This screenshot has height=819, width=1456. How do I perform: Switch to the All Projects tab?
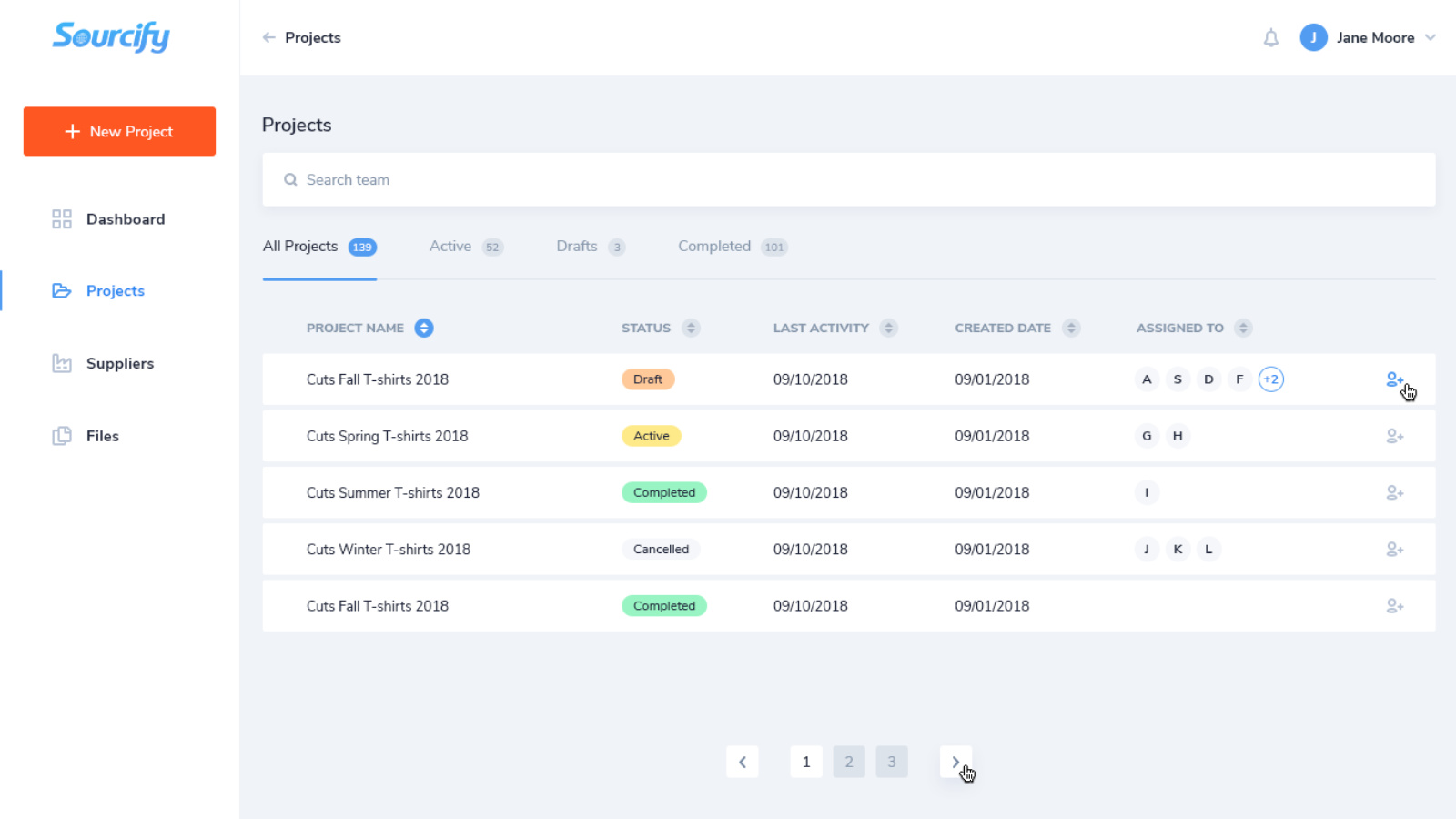pyautogui.click(x=319, y=247)
